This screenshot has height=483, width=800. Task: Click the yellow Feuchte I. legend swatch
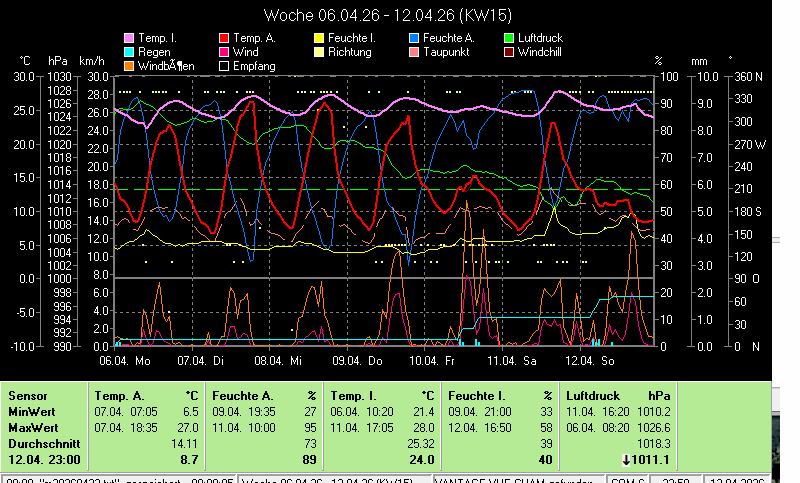[319, 38]
